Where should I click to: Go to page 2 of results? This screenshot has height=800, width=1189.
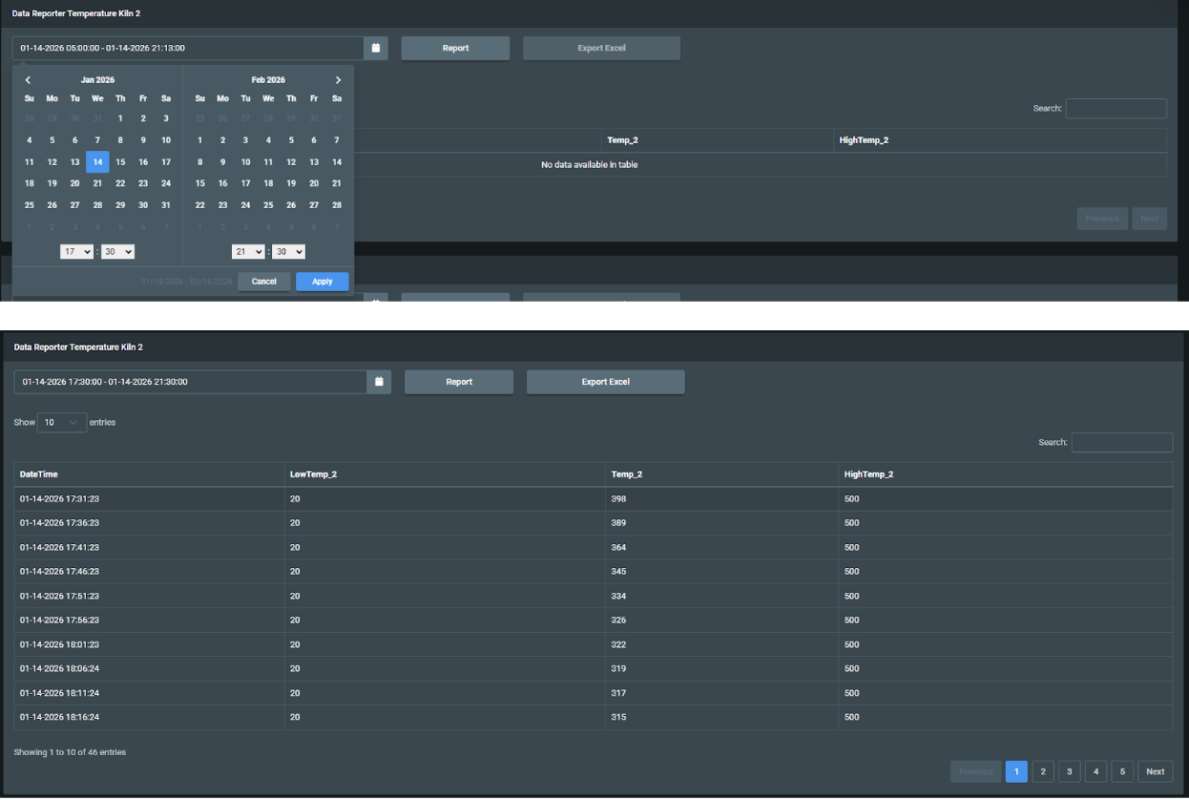coord(1042,772)
